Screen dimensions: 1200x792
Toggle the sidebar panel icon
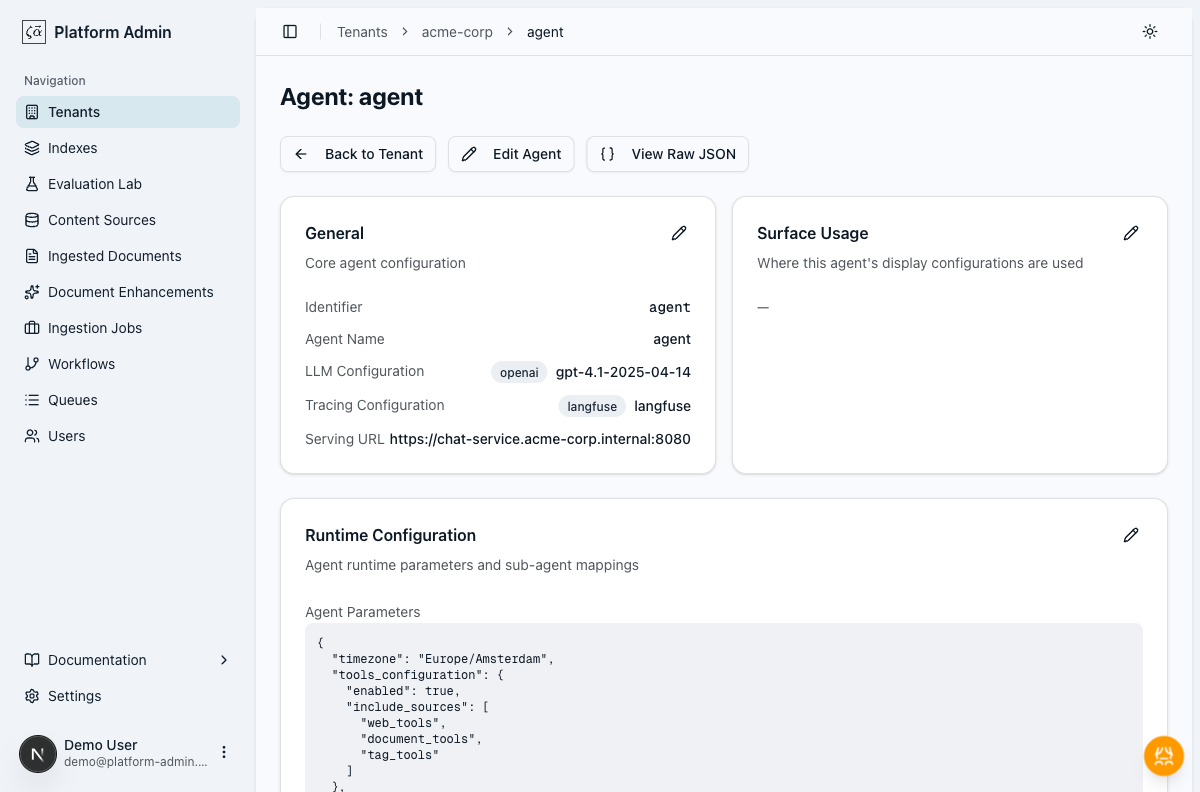(x=290, y=32)
